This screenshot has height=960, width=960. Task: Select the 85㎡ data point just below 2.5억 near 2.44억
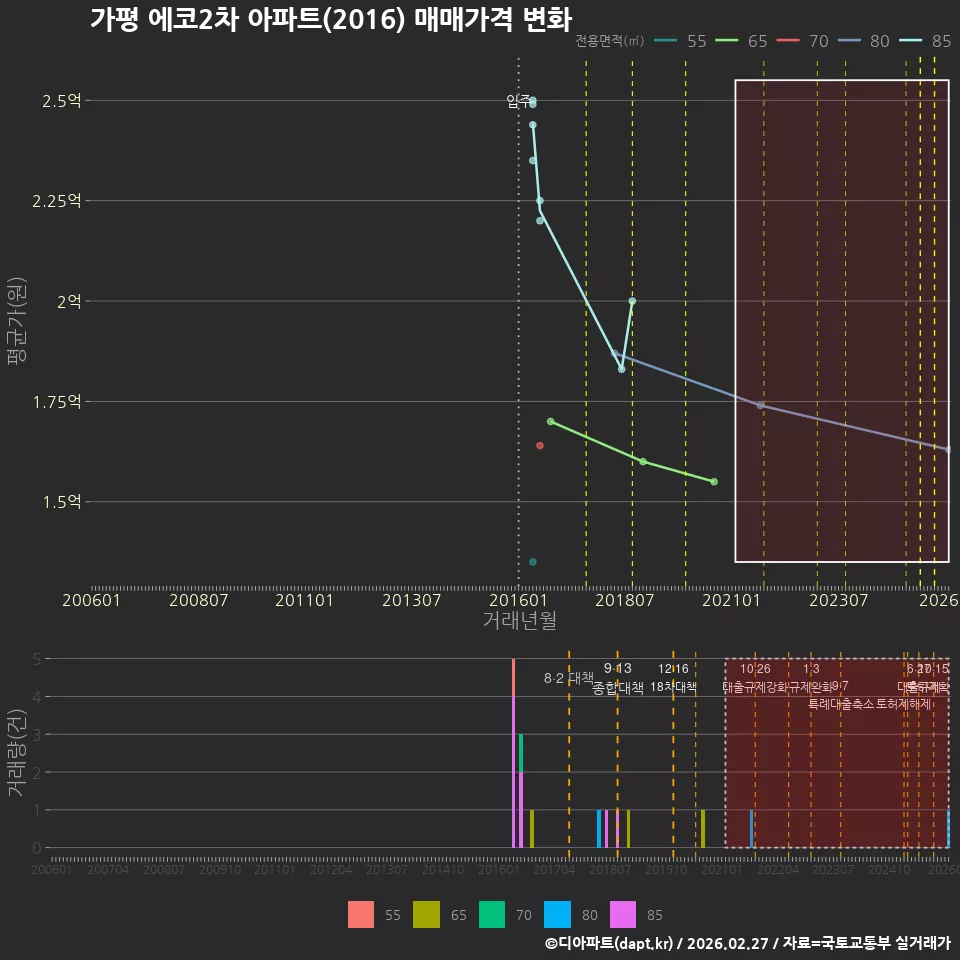coord(533,125)
